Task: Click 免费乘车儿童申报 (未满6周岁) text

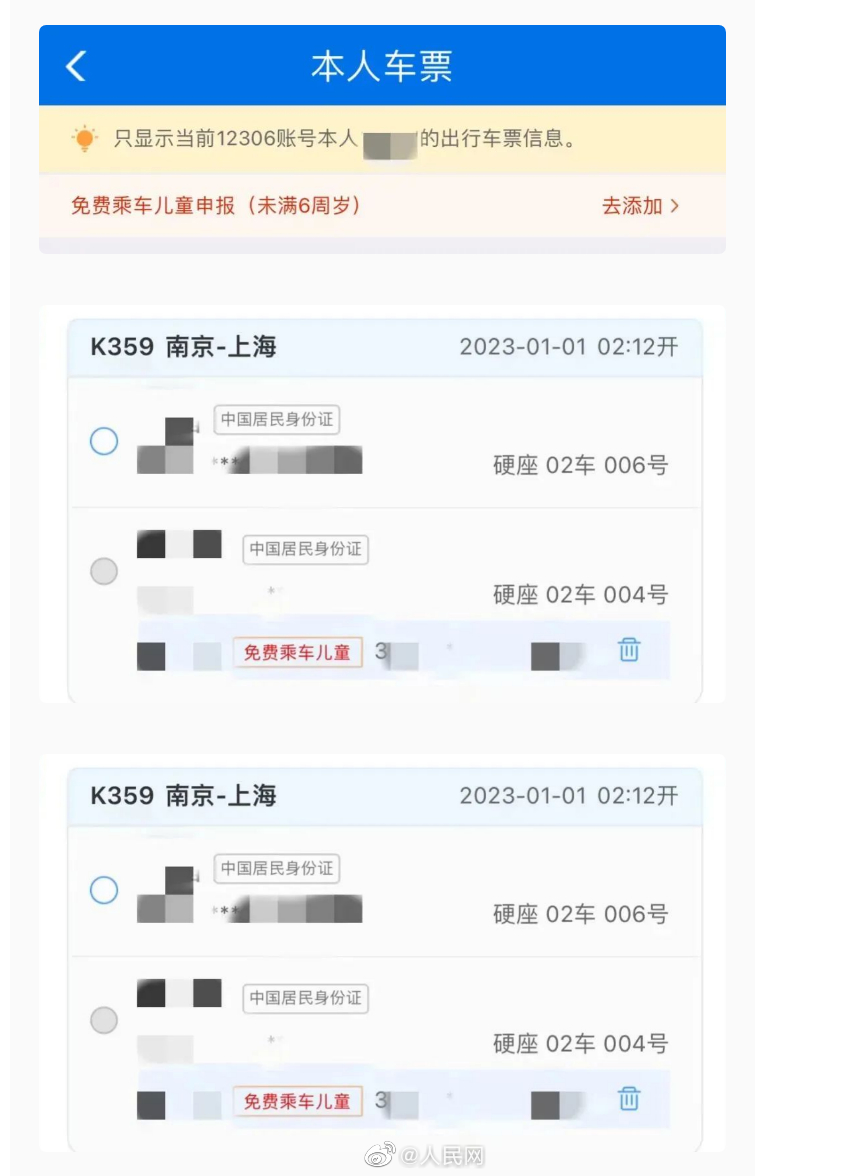Action: [216, 206]
